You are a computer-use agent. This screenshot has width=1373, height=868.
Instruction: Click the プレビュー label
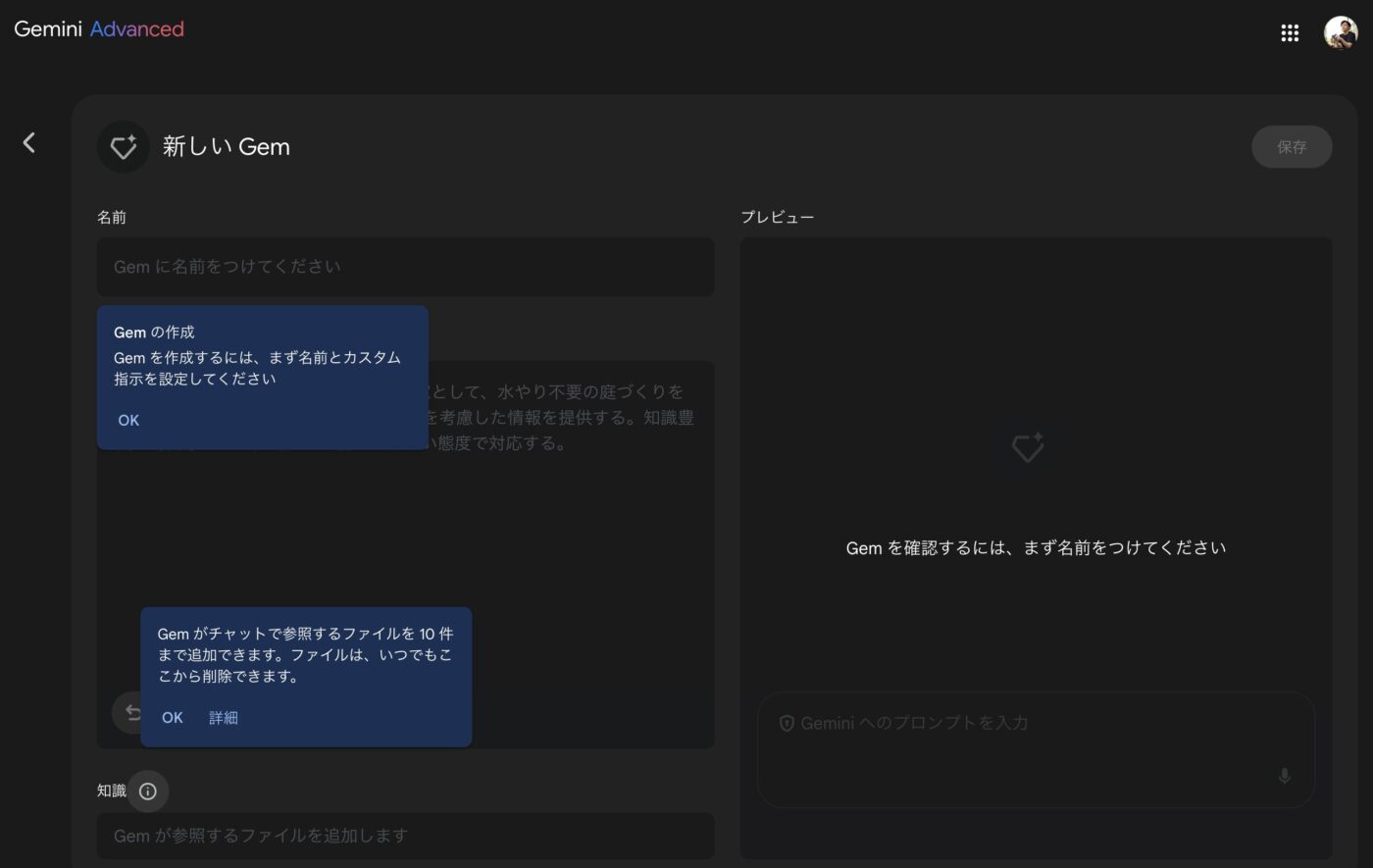777,218
